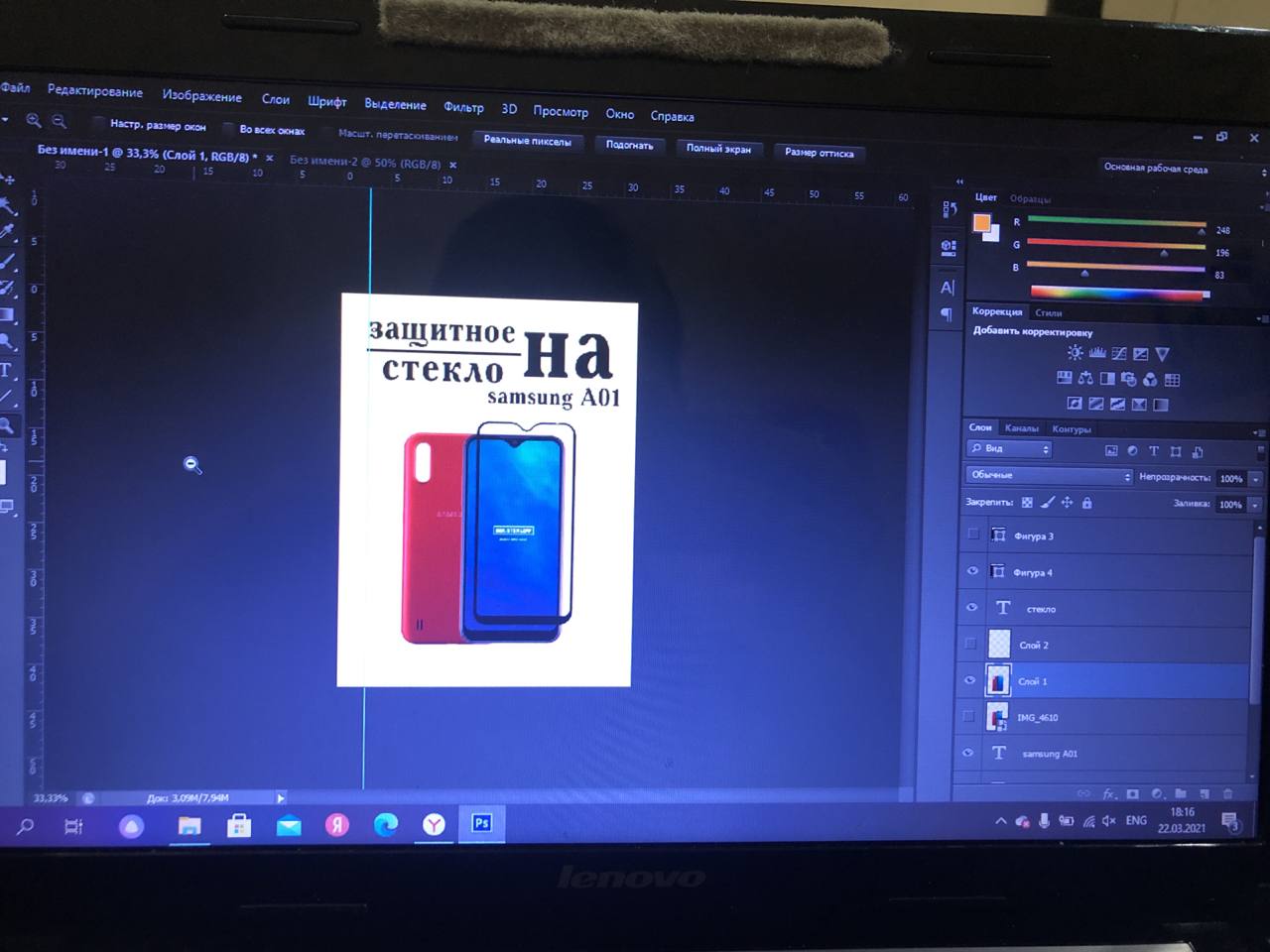This screenshot has width=1270, height=952.
Task: Open the Фильтр menu
Action: (463, 107)
